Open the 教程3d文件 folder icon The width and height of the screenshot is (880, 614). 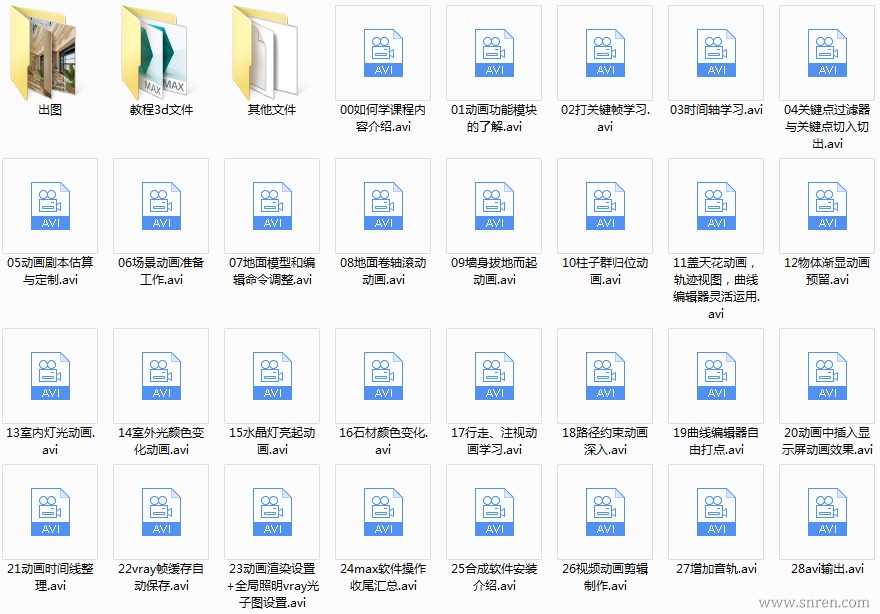(x=157, y=53)
